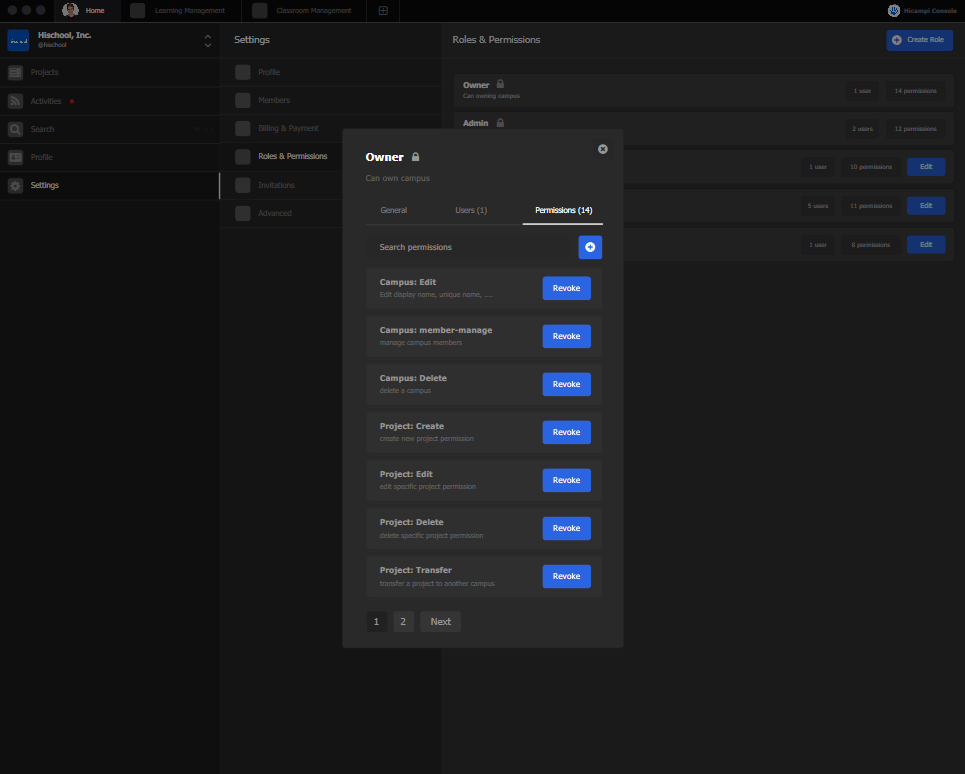Switch to the General tab

pos(393,210)
